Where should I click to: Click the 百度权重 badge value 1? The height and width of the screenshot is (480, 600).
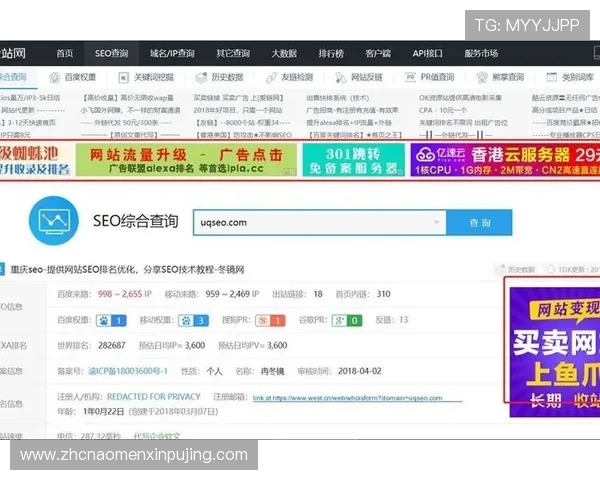(x=111, y=320)
